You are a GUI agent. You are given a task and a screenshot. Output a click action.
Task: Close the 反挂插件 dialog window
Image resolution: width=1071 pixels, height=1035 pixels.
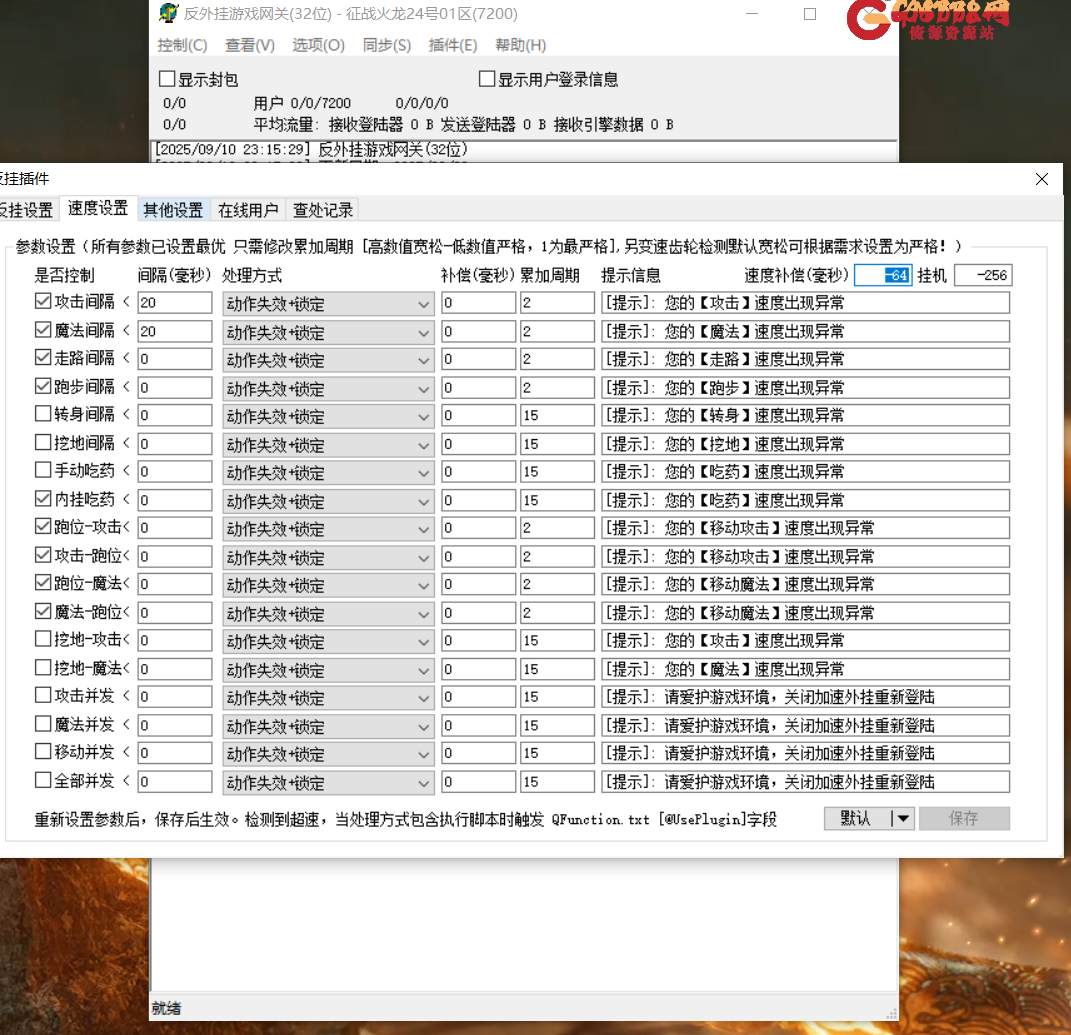click(x=1042, y=179)
